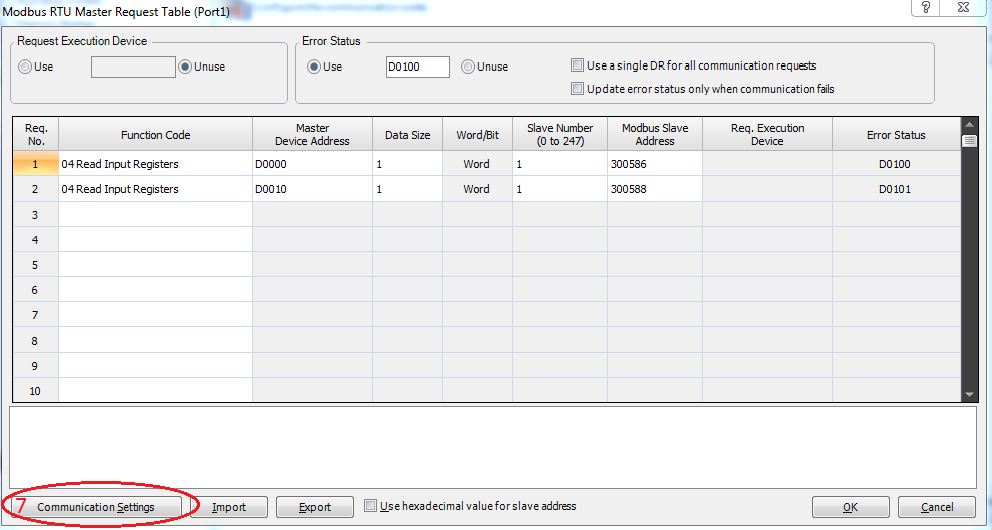992x530 pixels.
Task: Select request row number 3
Action: pyautogui.click(x=35, y=215)
